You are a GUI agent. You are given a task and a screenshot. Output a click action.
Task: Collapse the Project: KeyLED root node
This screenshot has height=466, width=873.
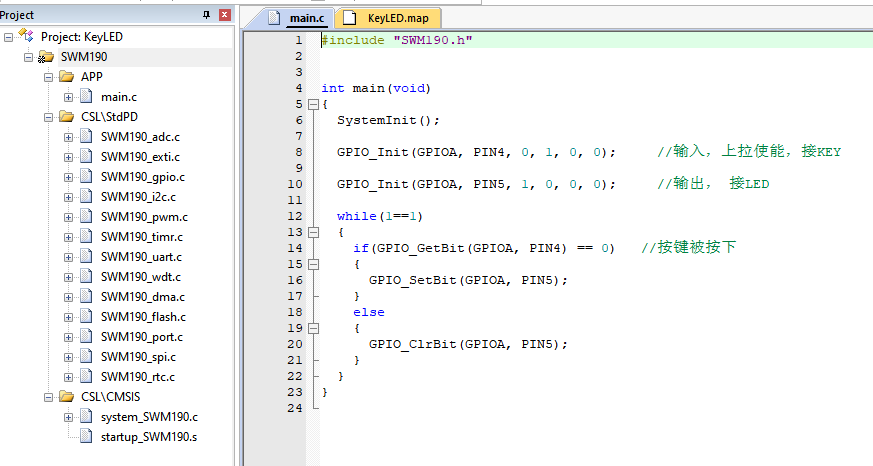pyautogui.click(x=8, y=37)
